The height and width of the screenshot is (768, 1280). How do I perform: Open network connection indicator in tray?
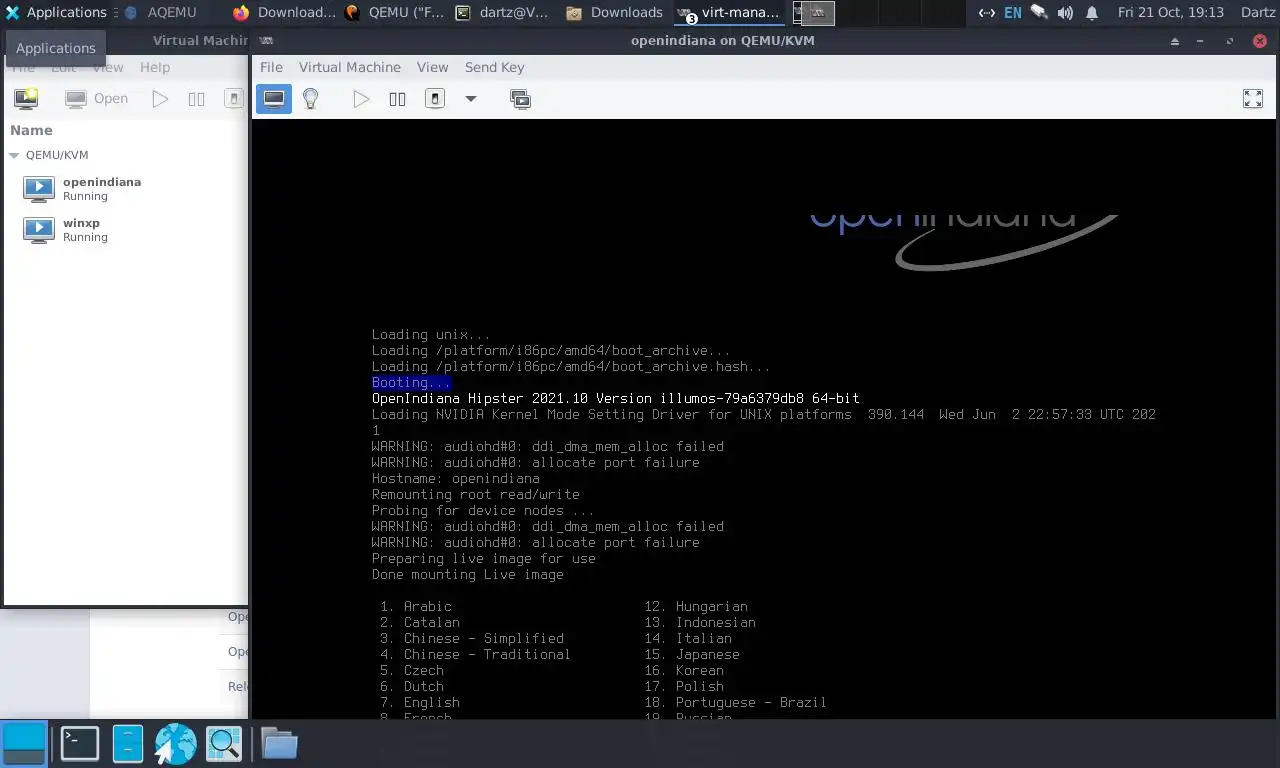pos(987,12)
